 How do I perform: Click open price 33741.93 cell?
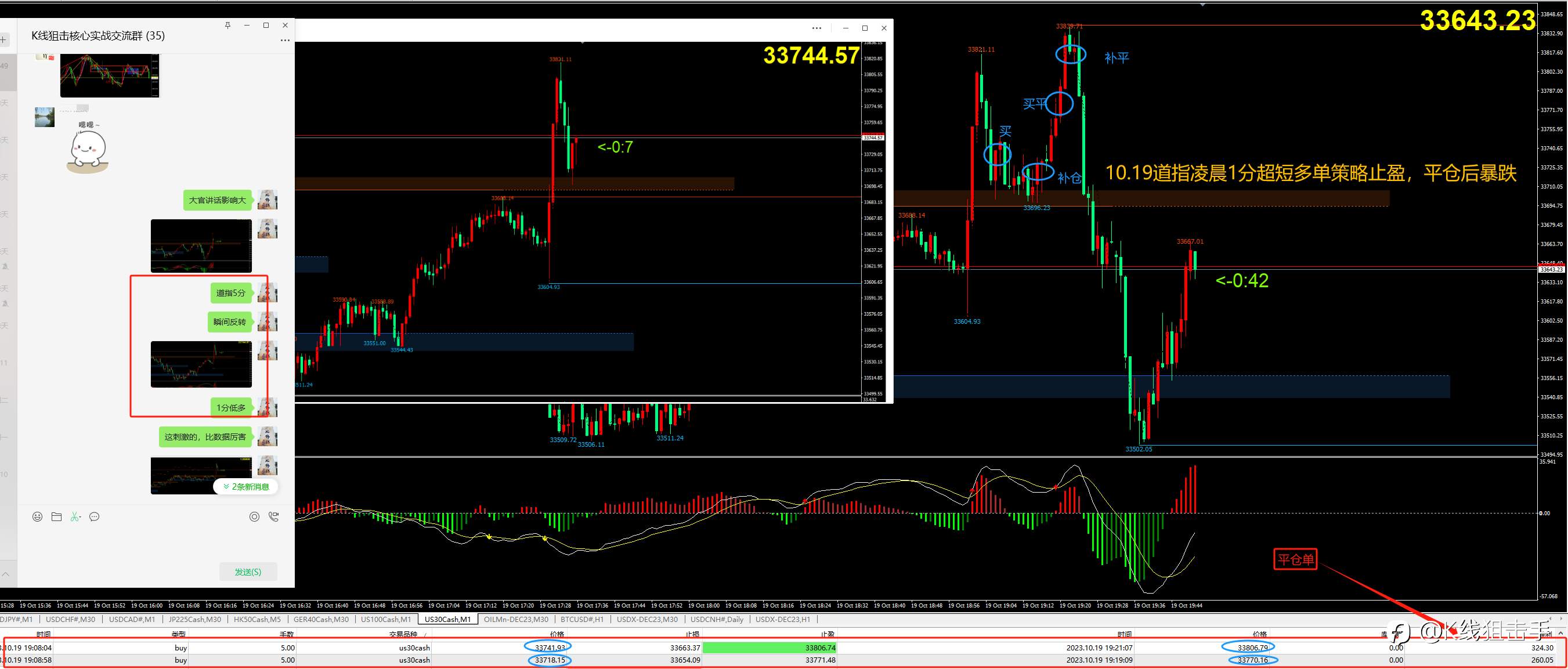click(550, 648)
